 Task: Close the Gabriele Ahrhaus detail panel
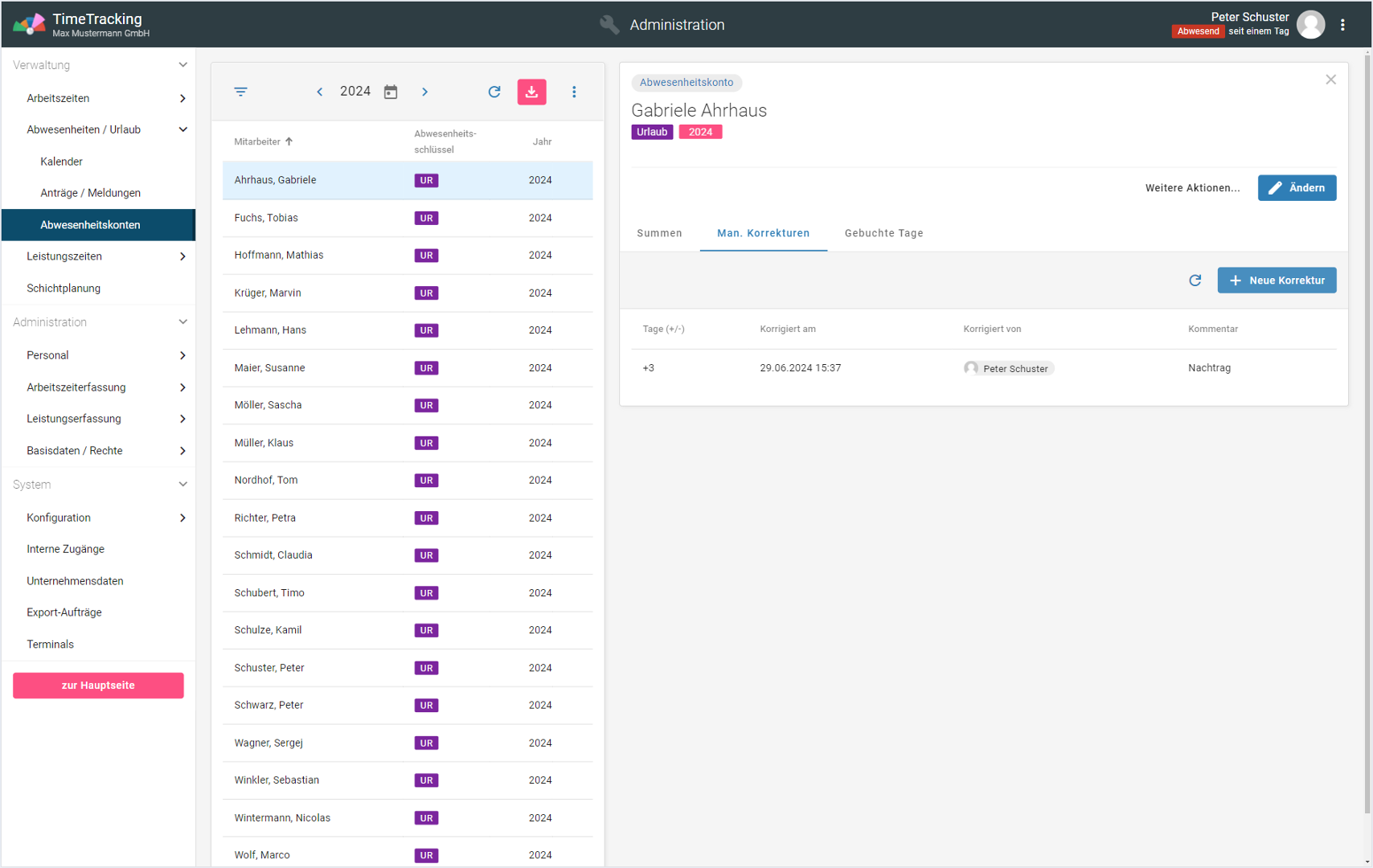pos(1330,80)
